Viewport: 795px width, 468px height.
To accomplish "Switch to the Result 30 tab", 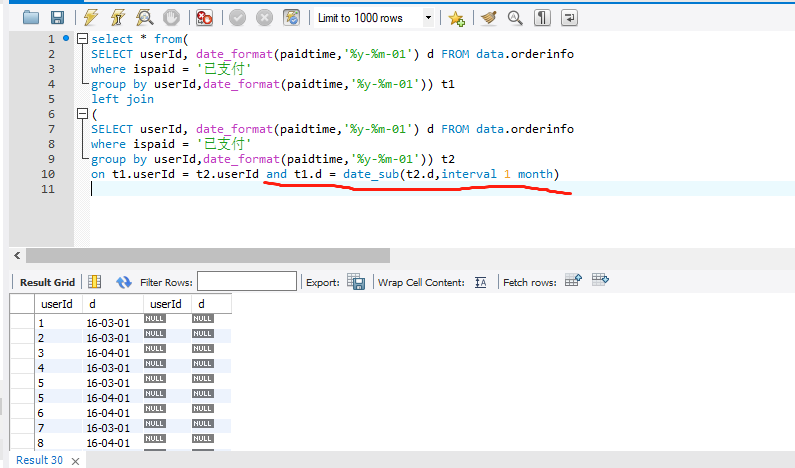I will coord(40,460).
